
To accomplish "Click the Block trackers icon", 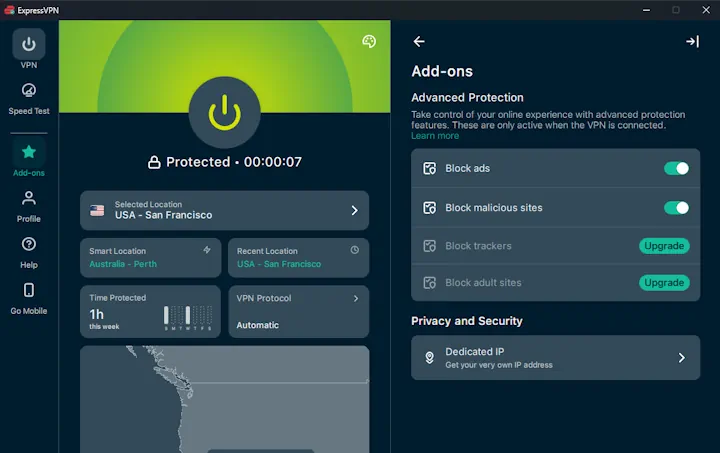I will tap(429, 246).
